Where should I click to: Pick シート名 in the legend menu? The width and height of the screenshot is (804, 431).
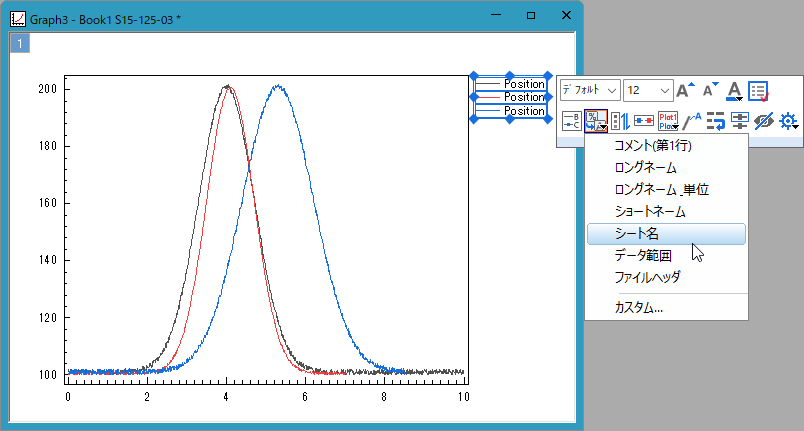666,234
